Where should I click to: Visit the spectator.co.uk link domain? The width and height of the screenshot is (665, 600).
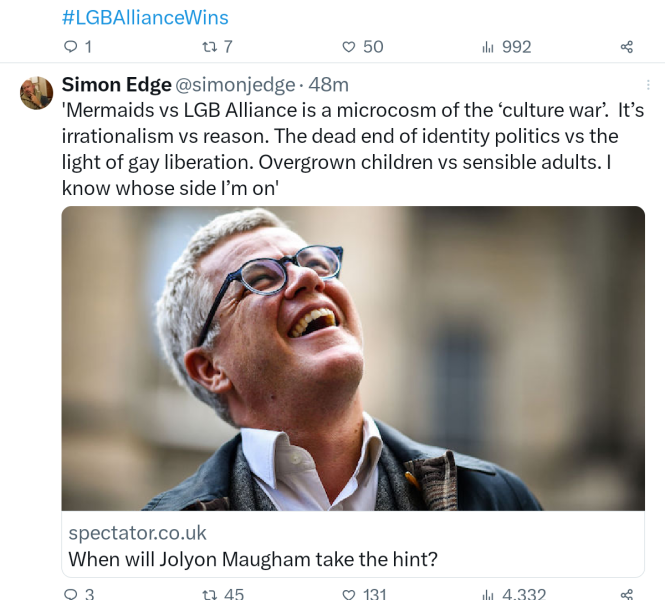(137, 533)
